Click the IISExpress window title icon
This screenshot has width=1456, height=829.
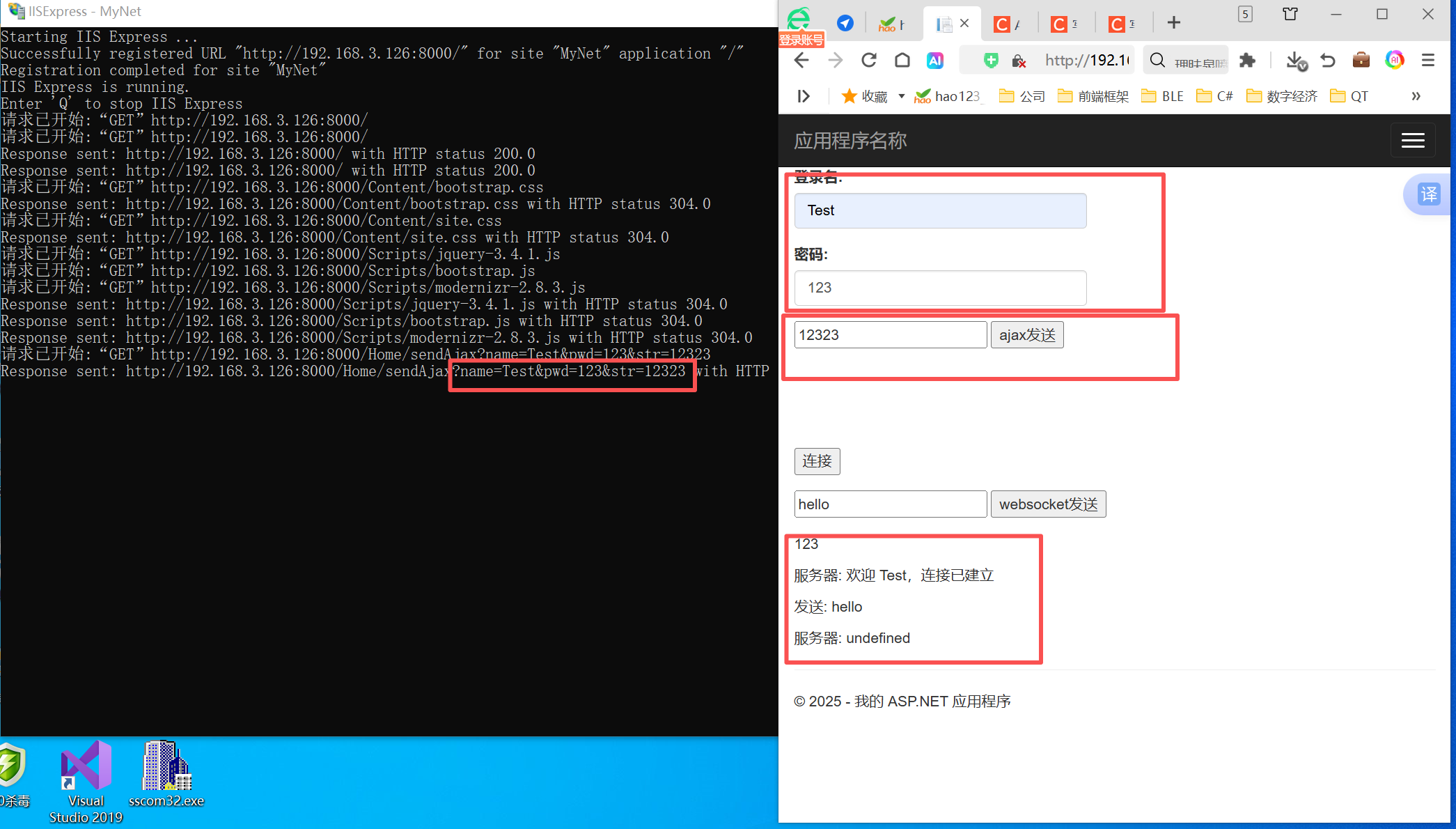pyautogui.click(x=15, y=11)
